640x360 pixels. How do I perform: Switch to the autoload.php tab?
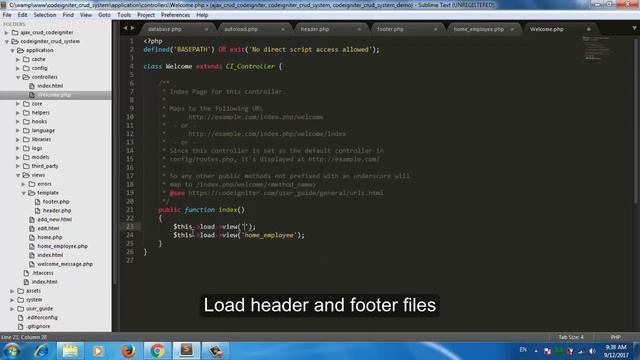point(241,29)
